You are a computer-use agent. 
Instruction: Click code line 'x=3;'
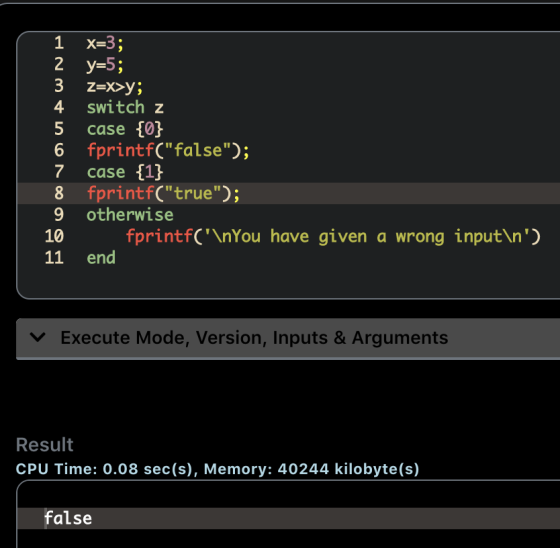pyautogui.click(x=105, y=43)
